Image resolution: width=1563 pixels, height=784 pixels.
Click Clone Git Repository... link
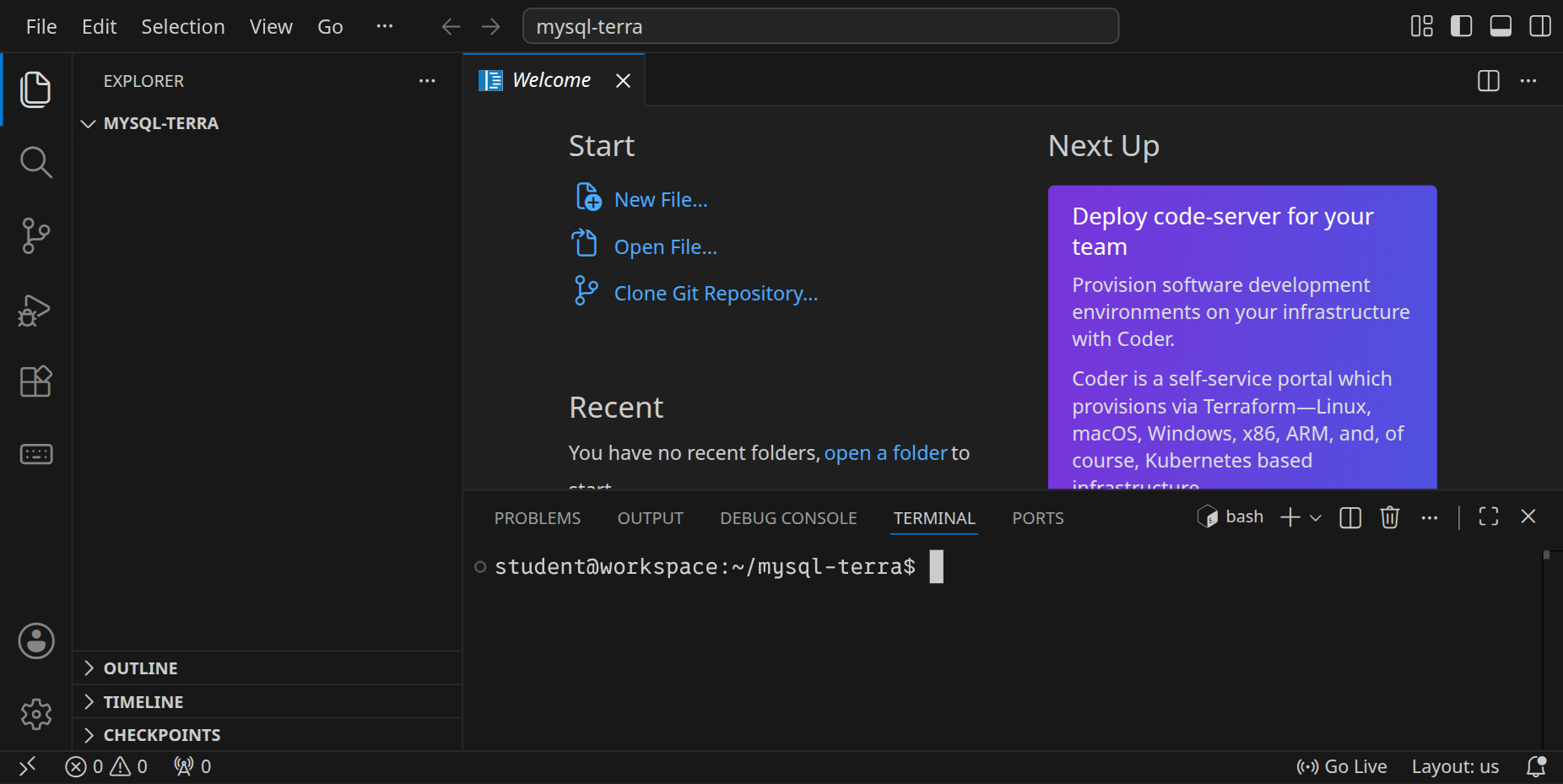[716, 294]
